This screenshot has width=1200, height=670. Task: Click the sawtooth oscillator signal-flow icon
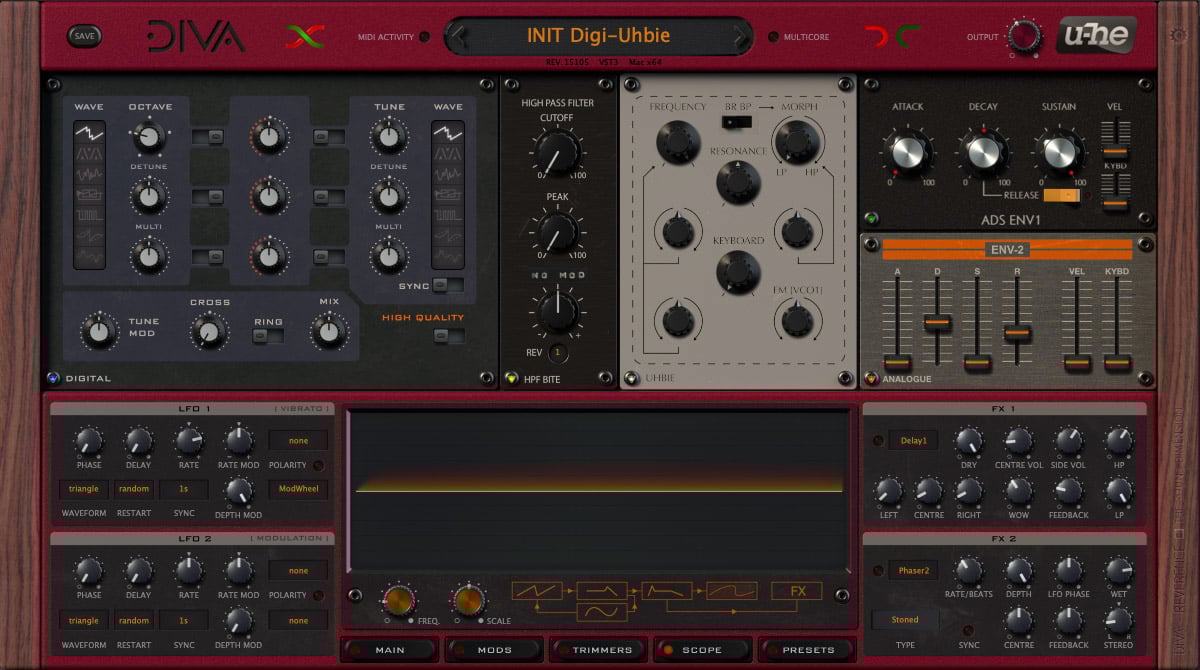[538, 590]
